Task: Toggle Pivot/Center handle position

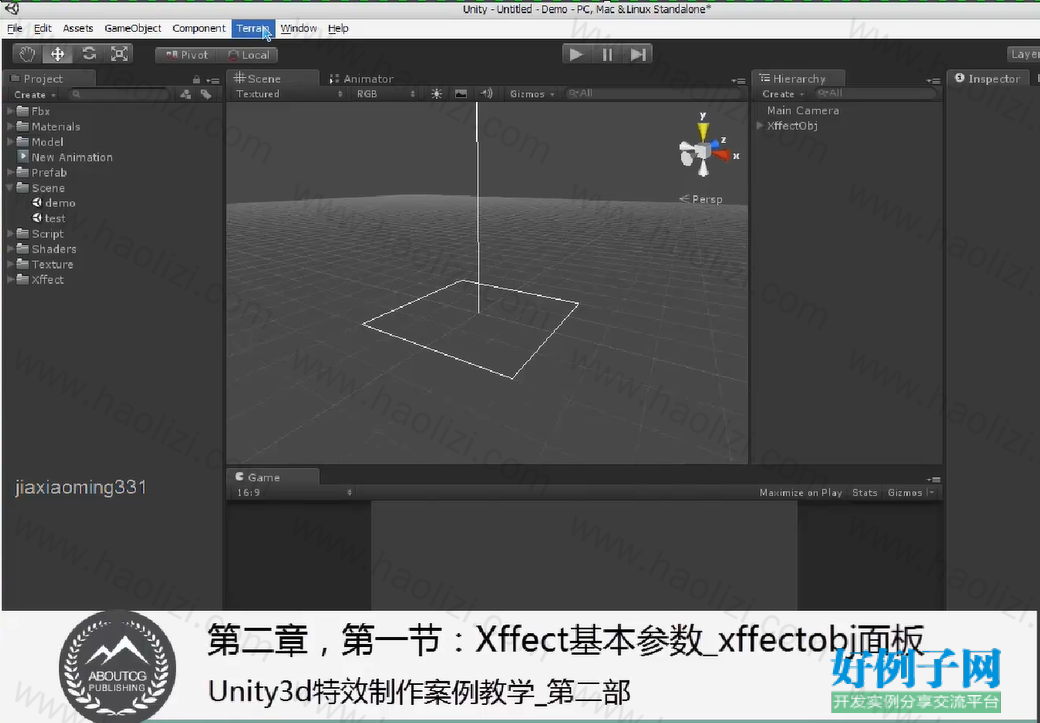Action: (x=186, y=55)
